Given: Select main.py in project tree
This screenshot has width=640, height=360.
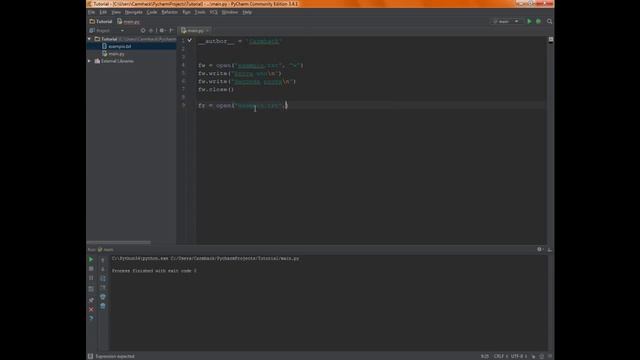Looking at the screenshot, I should click(x=116, y=53).
